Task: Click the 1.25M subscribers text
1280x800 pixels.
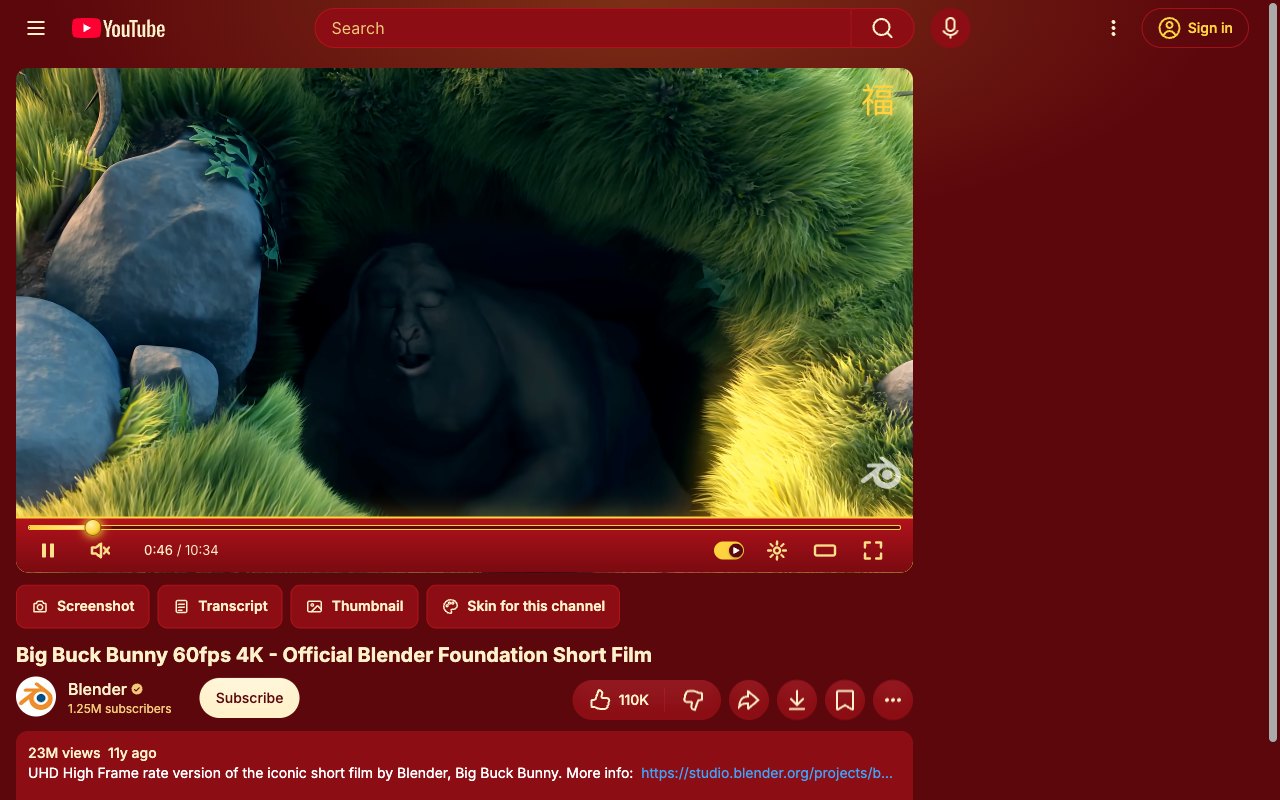Action: pos(120,709)
